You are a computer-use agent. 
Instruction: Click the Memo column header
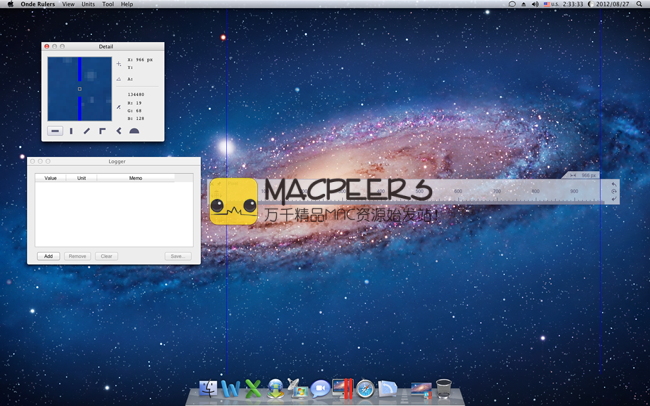(x=135, y=178)
